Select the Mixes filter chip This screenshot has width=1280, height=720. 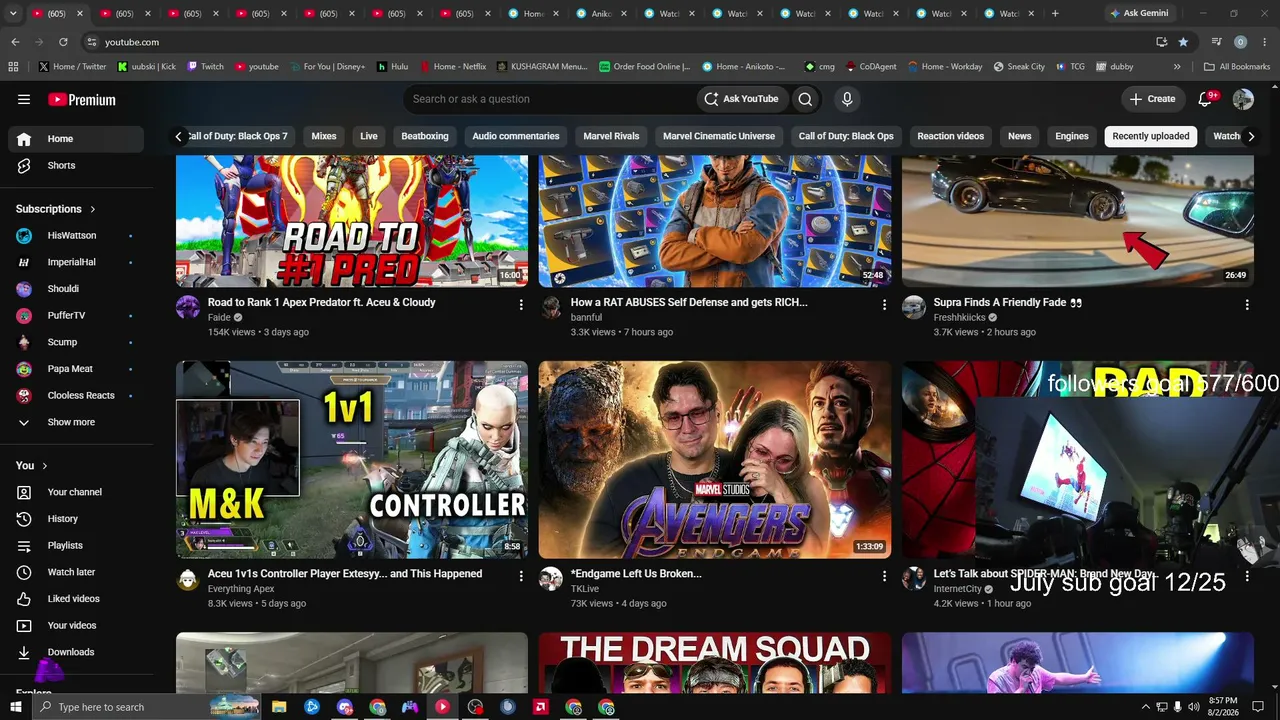(324, 136)
